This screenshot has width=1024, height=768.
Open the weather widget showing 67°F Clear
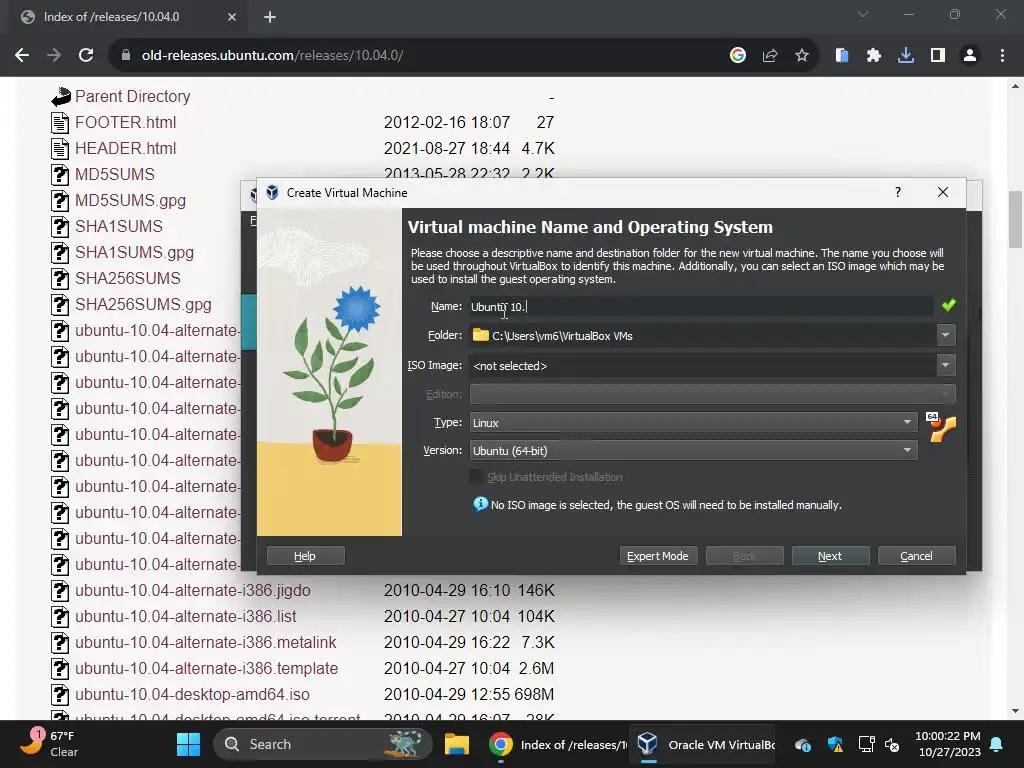[x=48, y=744]
